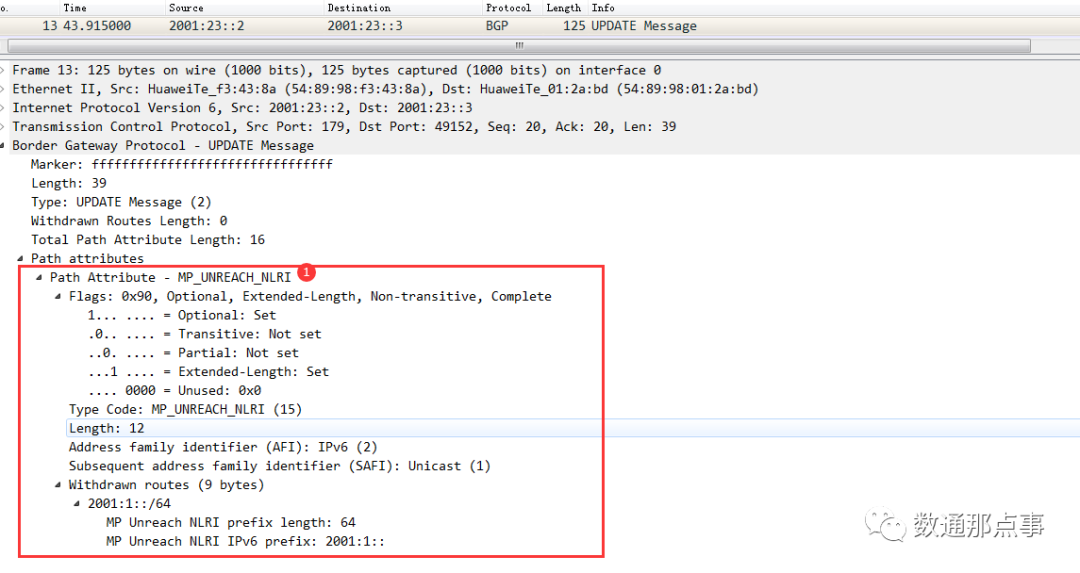1080x573 pixels.
Task: Sort by Protocol column header
Action: [508, 8]
